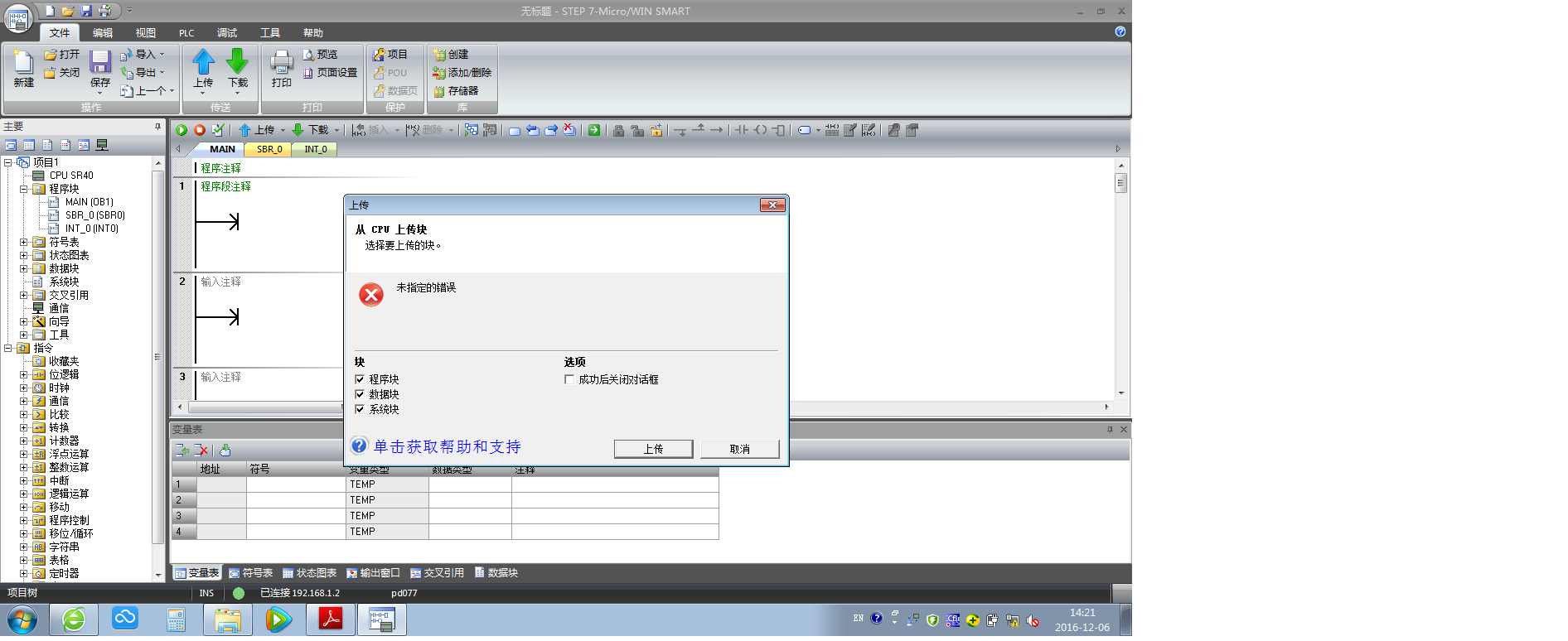Uncheck the 程序块 program block checkbox
The height and width of the screenshot is (641, 1568).
pos(360,379)
